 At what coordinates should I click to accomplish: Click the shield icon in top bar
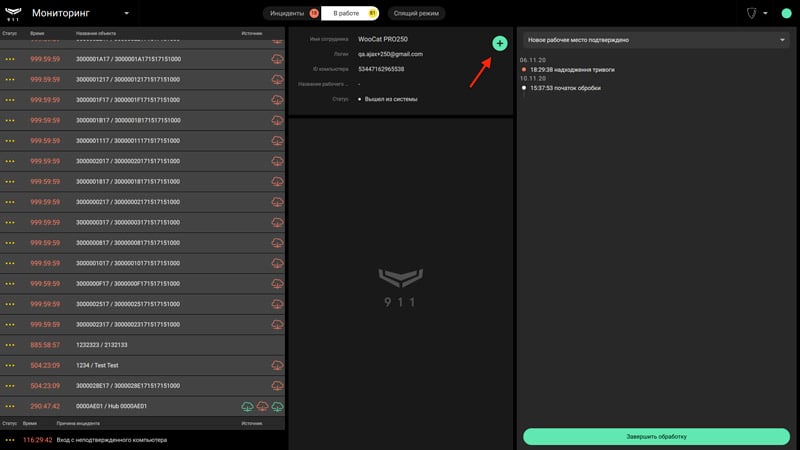(751, 13)
